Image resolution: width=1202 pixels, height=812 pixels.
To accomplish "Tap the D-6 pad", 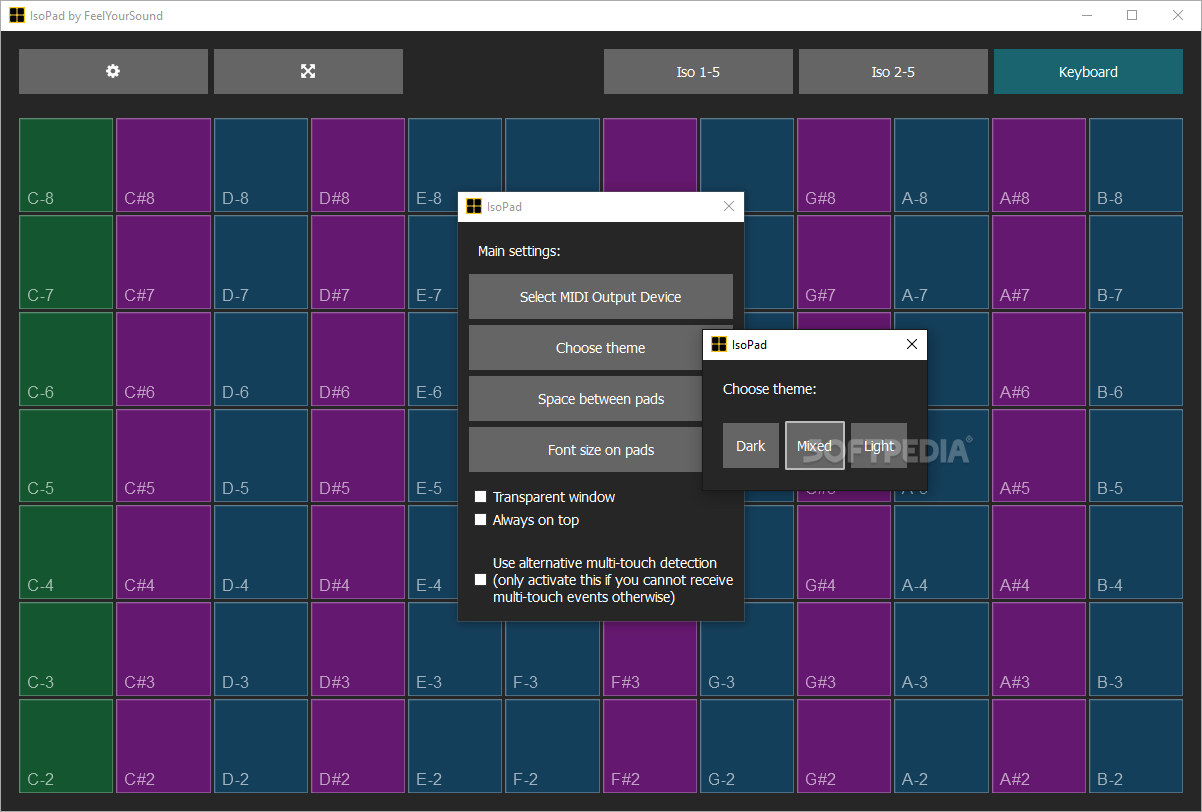I will pyautogui.click(x=261, y=359).
